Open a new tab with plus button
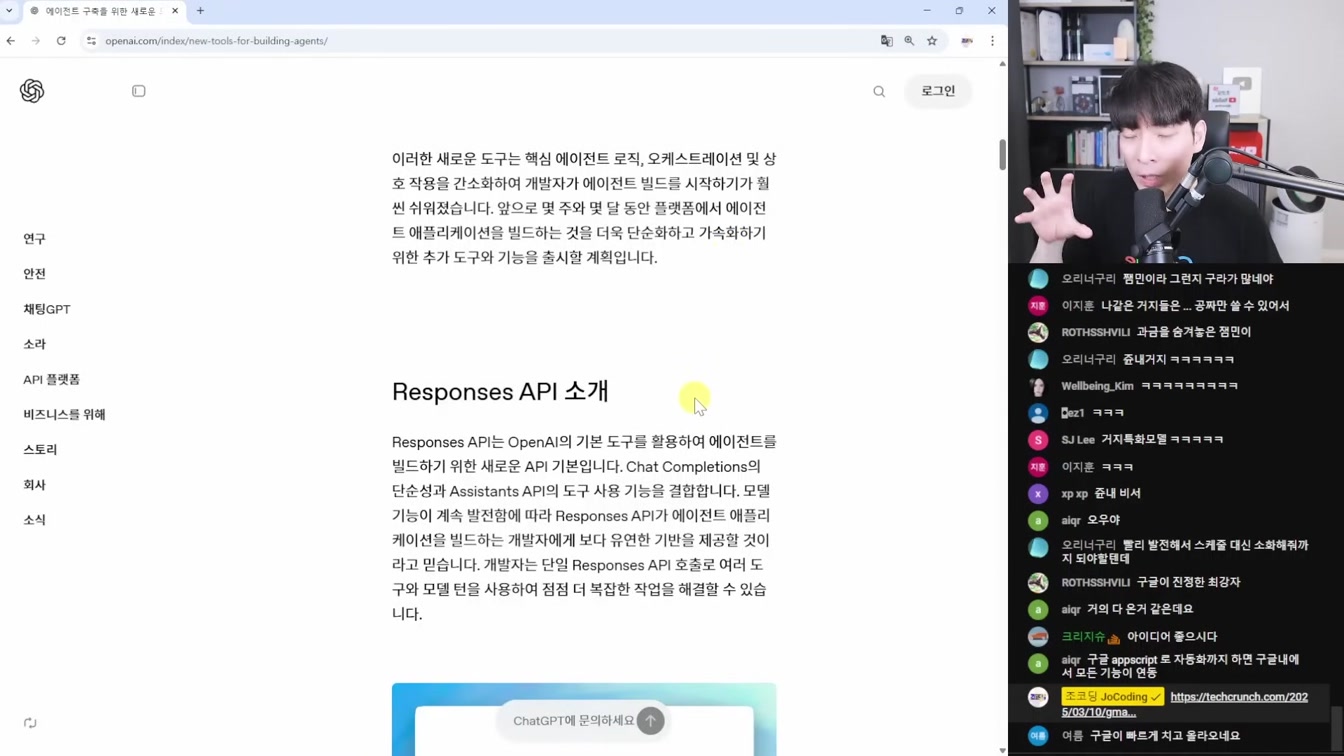 [200, 11]
